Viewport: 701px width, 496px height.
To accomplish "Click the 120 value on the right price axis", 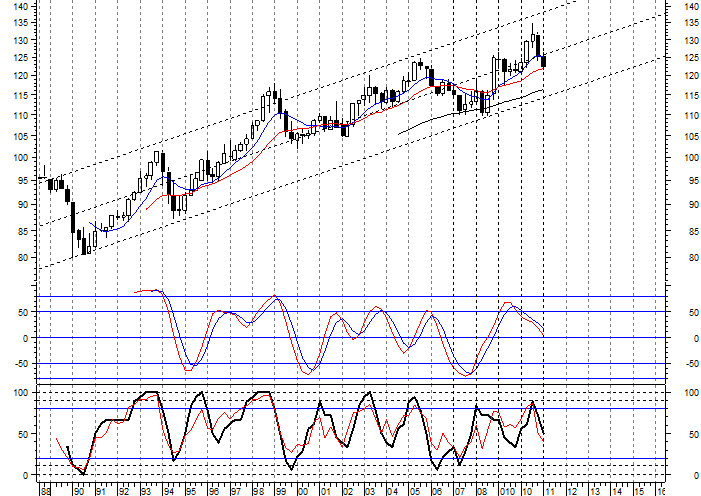I will pos(693,76).
